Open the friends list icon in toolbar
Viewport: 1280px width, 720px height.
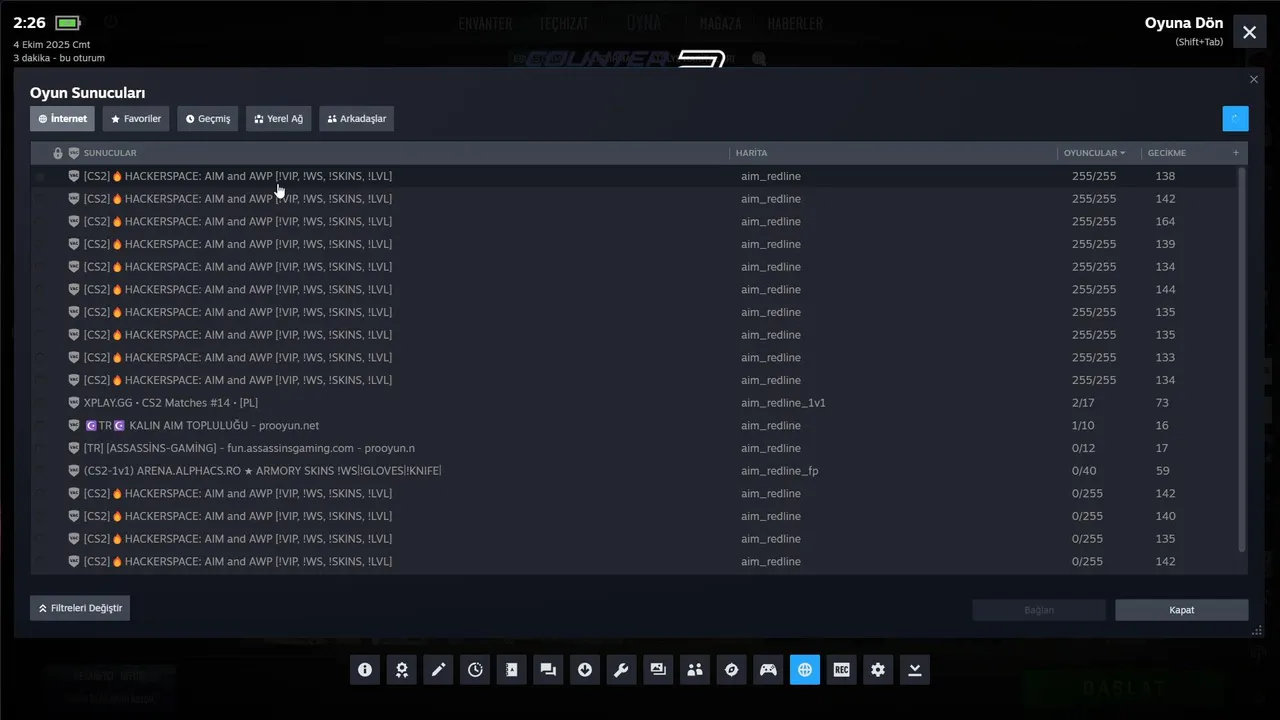(695, 670)
